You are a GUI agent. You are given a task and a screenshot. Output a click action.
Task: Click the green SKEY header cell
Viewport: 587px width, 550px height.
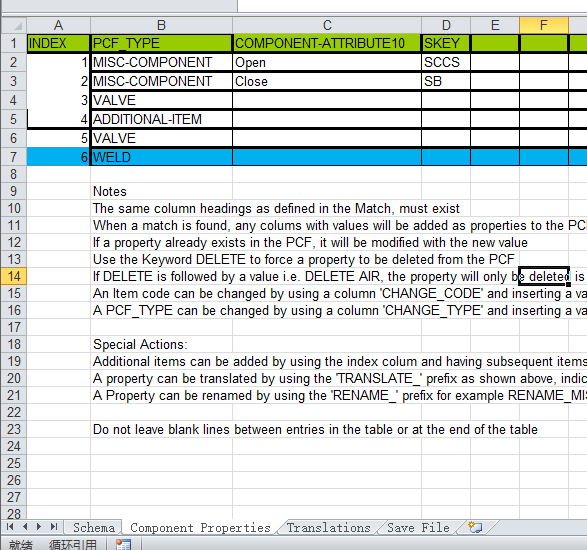(446, 43)
